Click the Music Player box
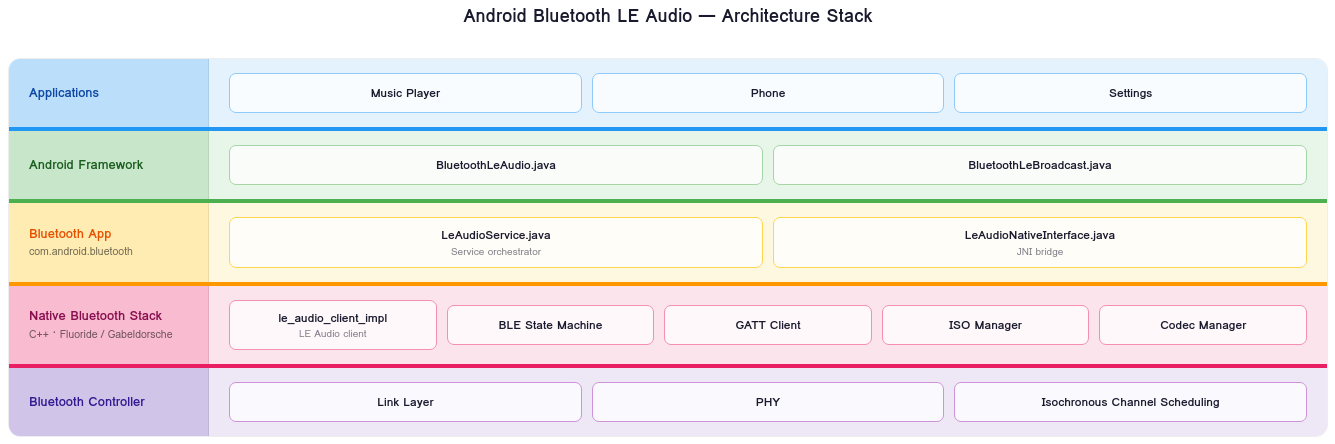Screen dimensions: 1335x444 pyautogui.click(x=405, y=93)
